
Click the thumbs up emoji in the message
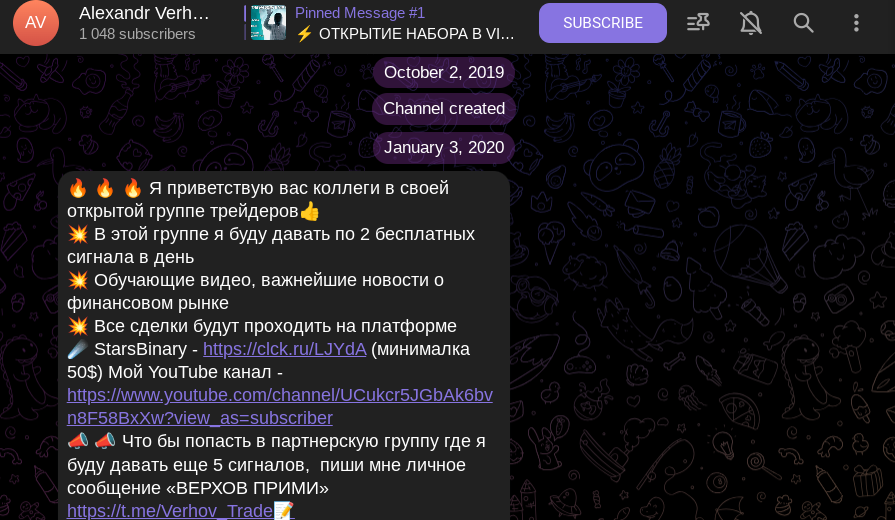309,211
